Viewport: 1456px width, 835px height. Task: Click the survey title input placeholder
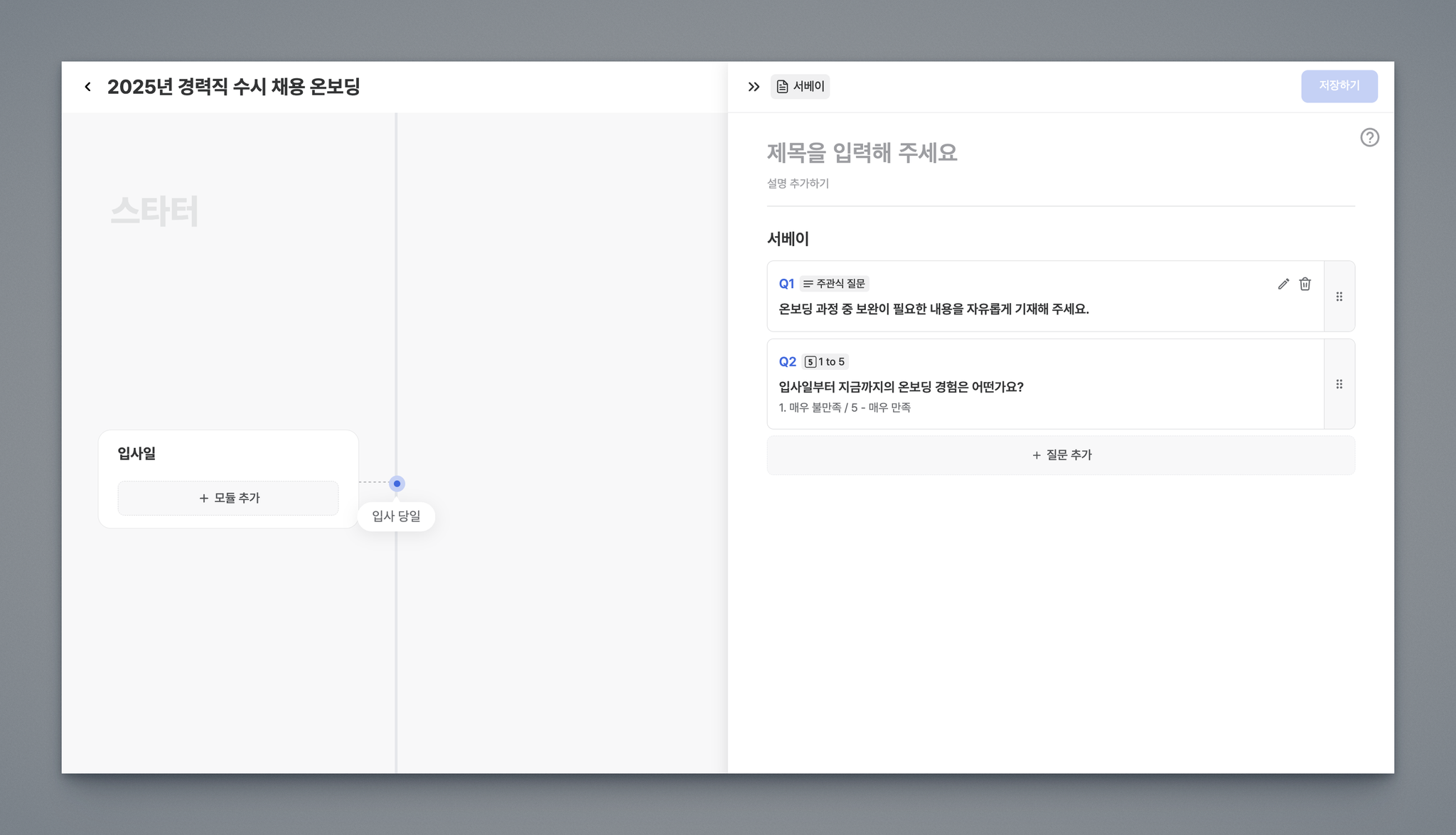tap(862, 152)
